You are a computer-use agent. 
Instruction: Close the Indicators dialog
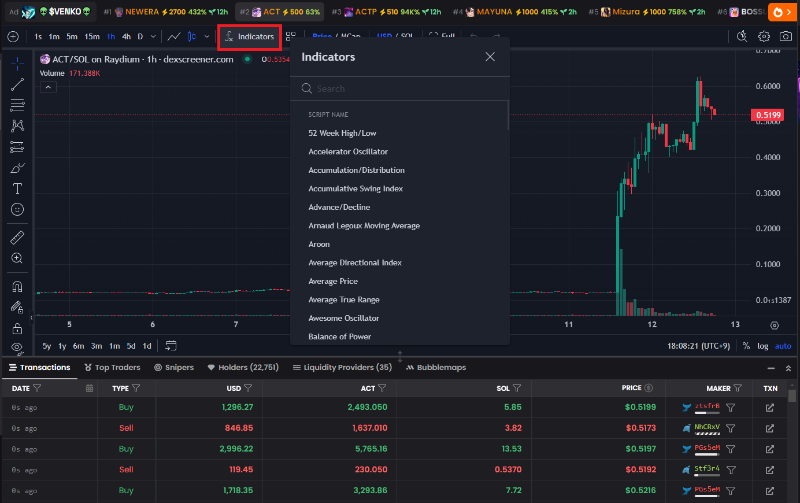[490, 57]
